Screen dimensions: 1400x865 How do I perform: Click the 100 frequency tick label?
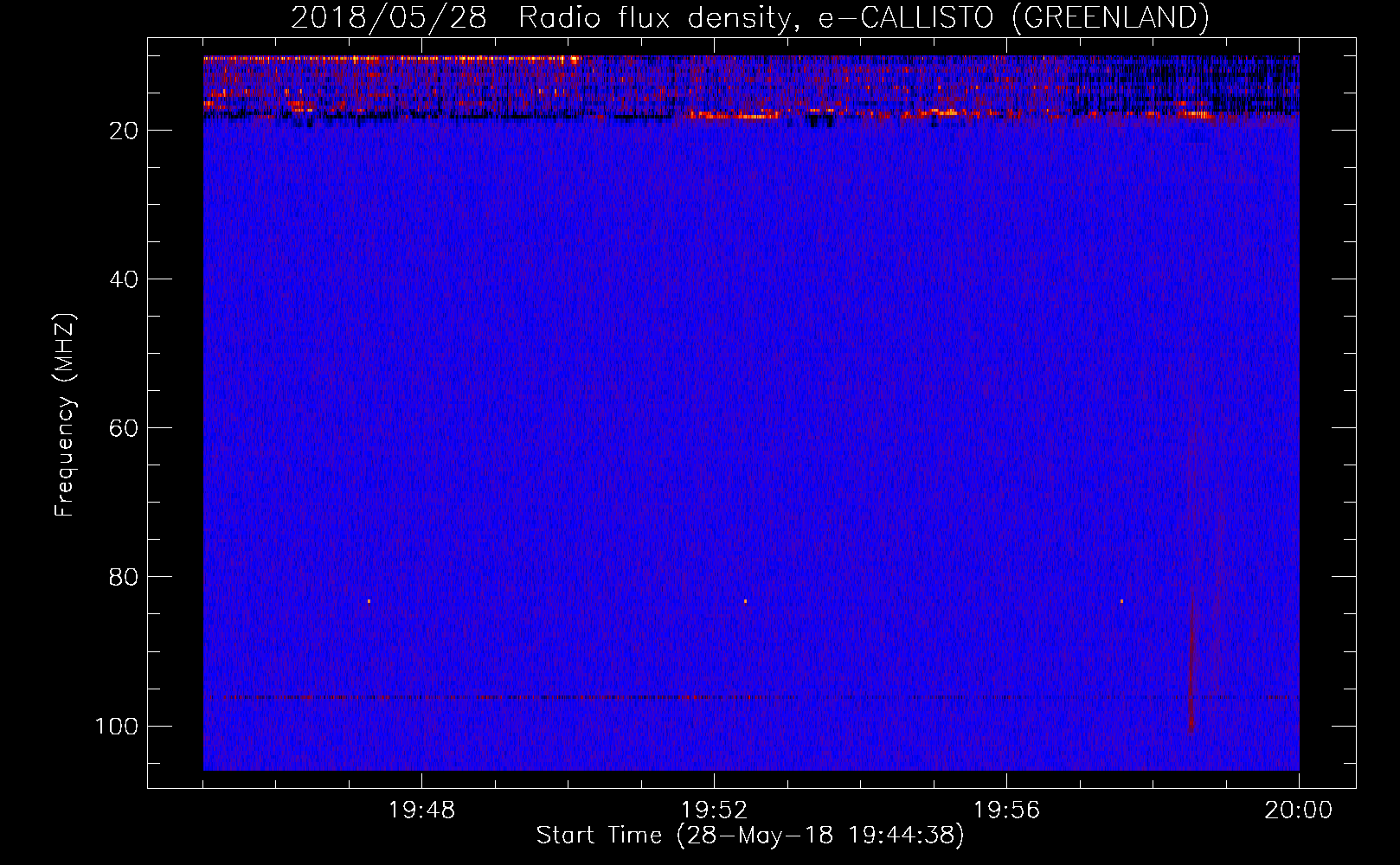pyautogui.click(x=117, y=726)
